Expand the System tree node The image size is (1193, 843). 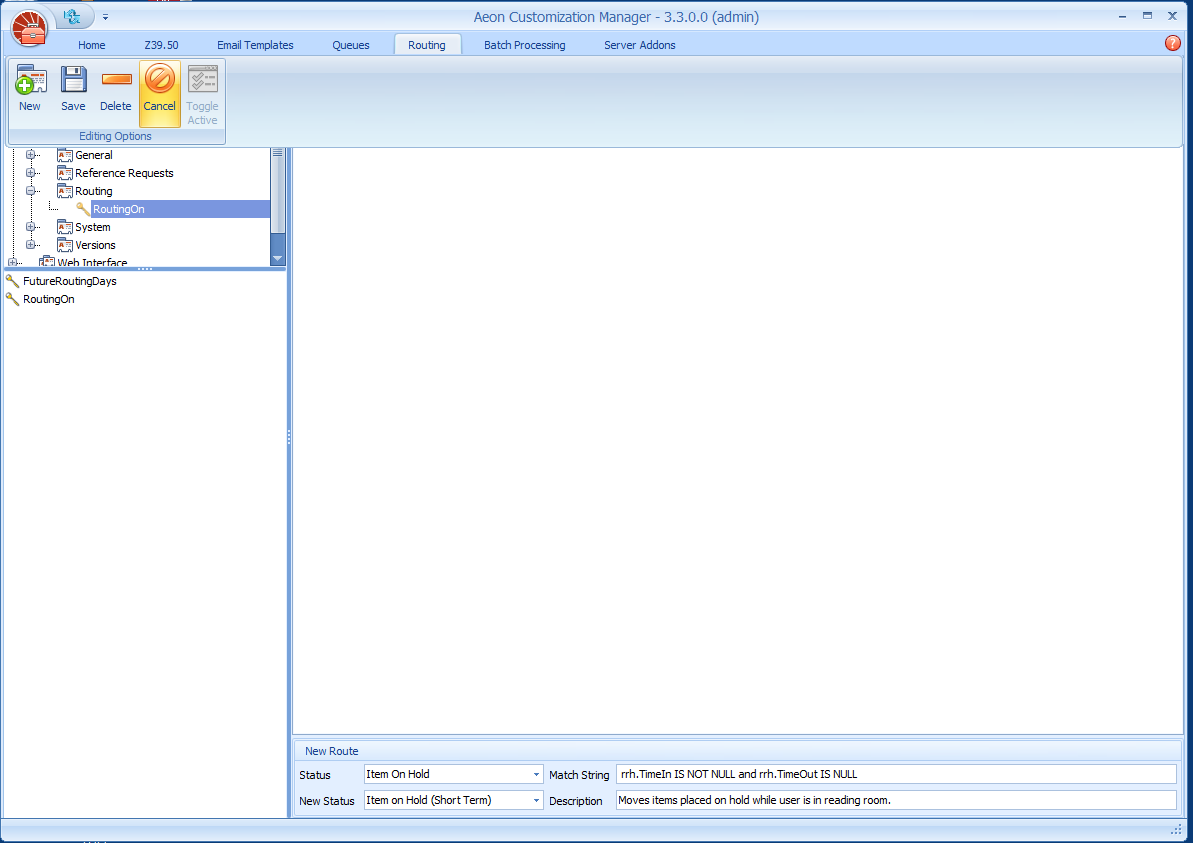[31, 227]
